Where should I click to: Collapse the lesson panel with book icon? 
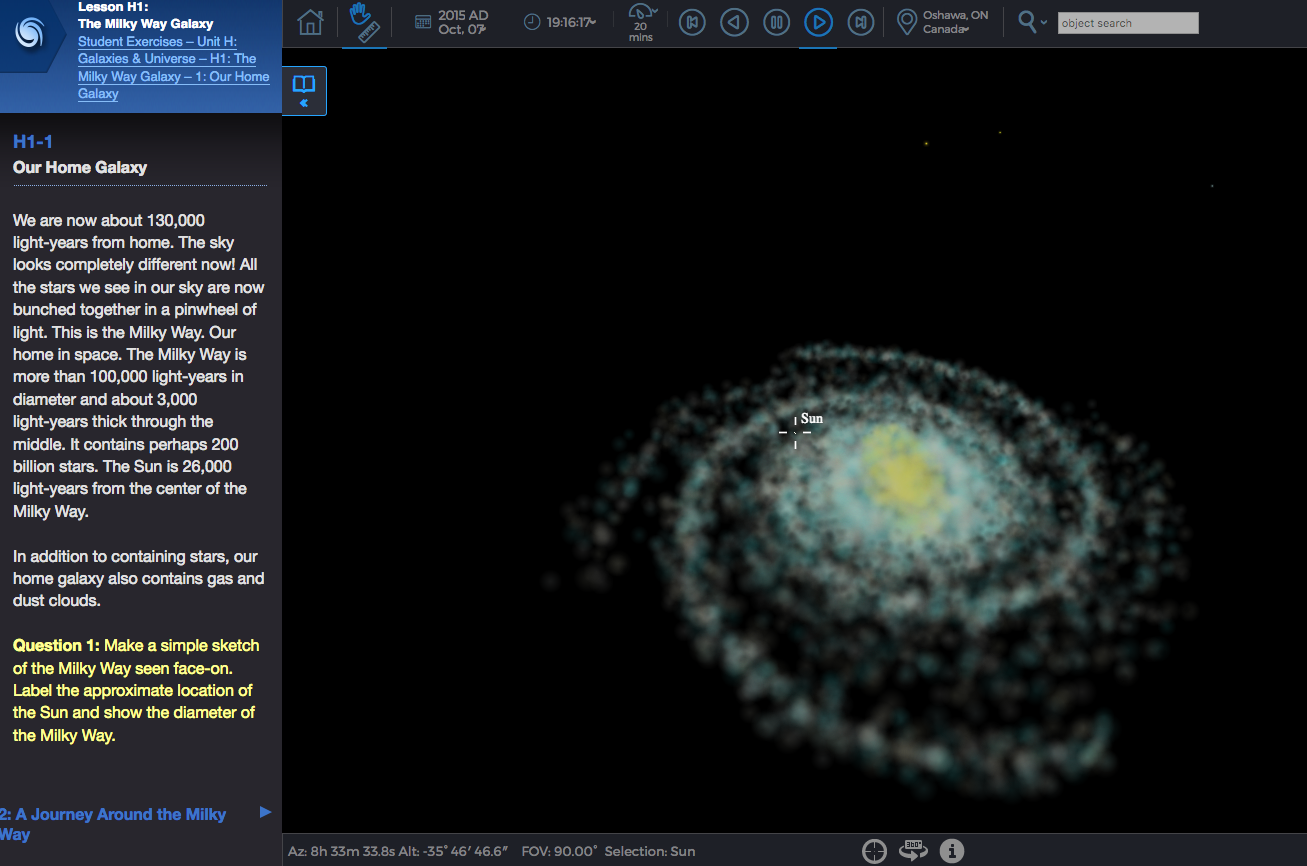coord(304,91)
